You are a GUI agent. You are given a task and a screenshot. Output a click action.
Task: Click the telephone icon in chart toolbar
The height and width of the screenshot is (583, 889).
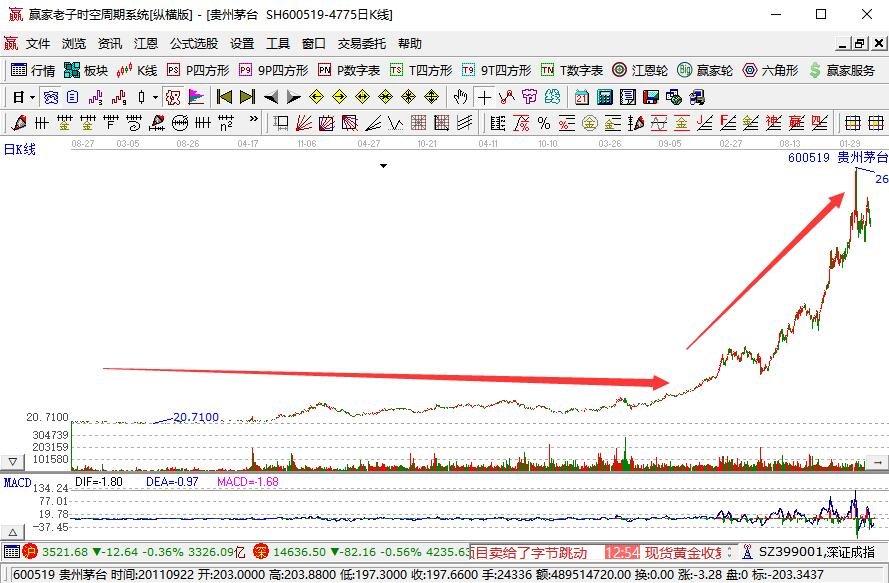tap(51, 98)
